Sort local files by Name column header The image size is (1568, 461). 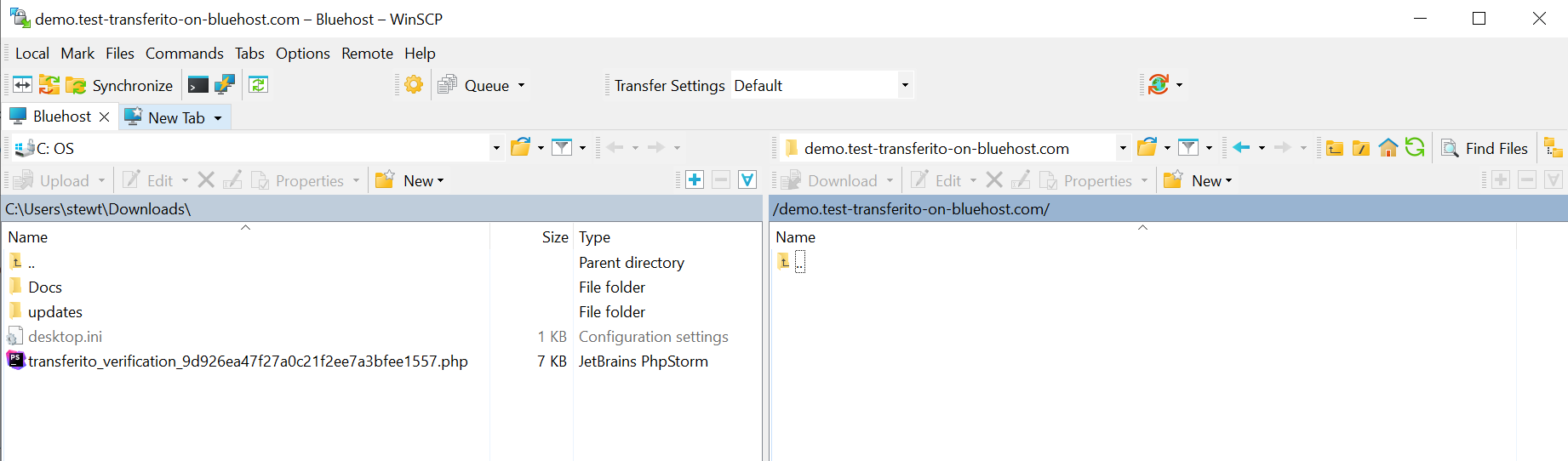tap(247, 236)
